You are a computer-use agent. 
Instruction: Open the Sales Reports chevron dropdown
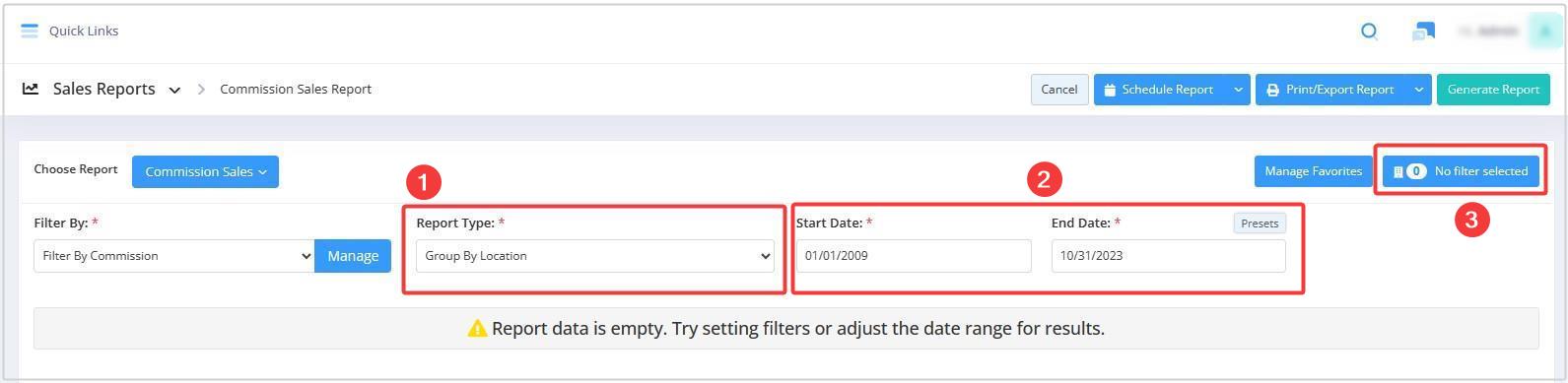[174, 90]
